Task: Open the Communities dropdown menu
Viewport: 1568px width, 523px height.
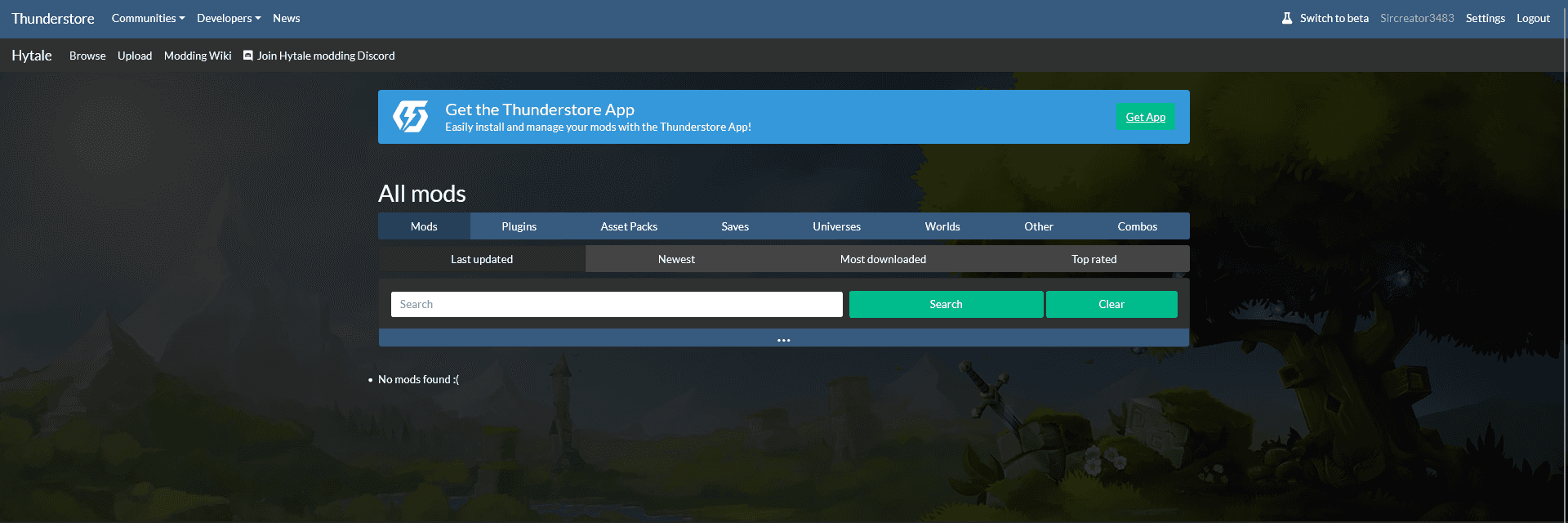Action: pos(148,18)
